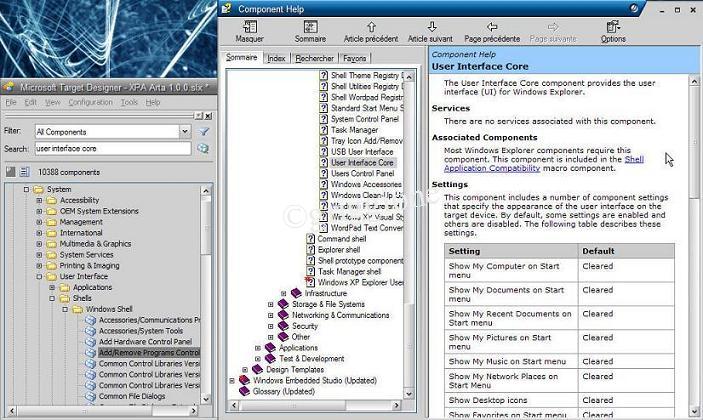The width and height of the screenshot is (703, 420).
Task: Open the Options toolbar menu in Help
Action: (613, 32)
